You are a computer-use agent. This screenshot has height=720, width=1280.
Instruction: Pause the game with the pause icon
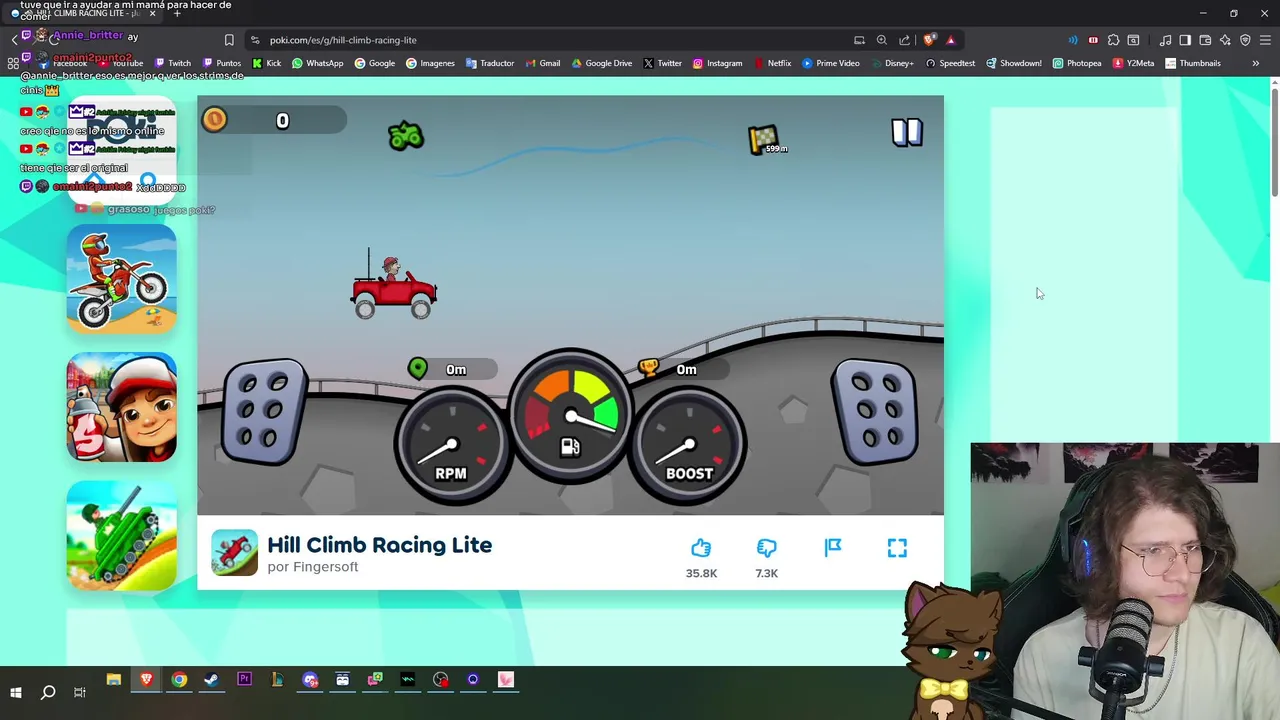pyautogui.click(x=907, y=133)
